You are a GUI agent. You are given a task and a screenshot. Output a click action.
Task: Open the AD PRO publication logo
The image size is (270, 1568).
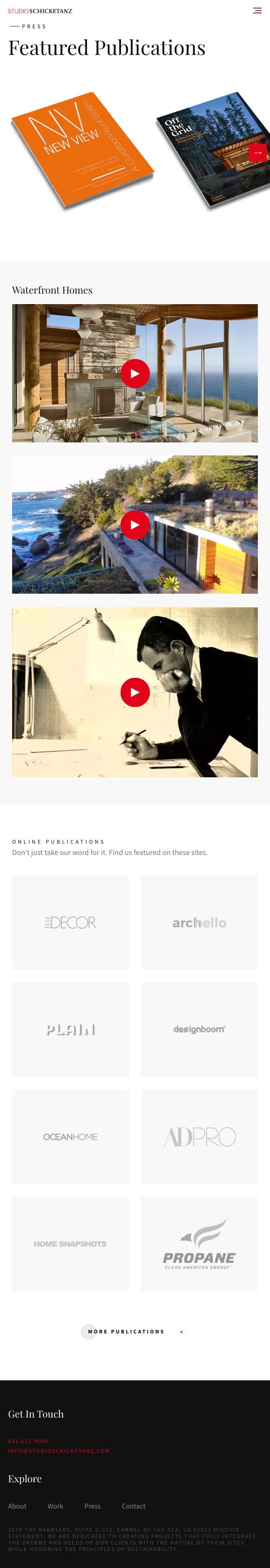[199, 1136]
